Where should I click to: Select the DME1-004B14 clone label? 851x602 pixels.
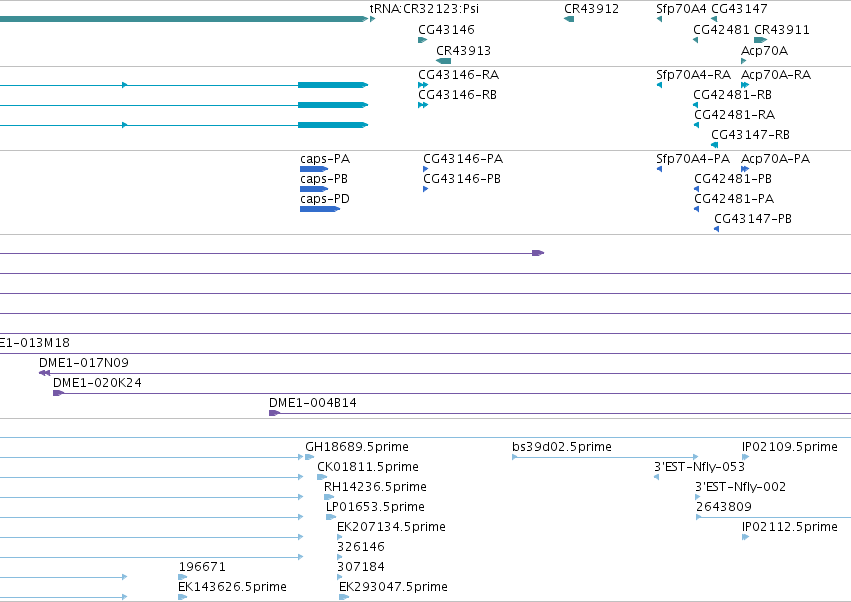[313, 403]
